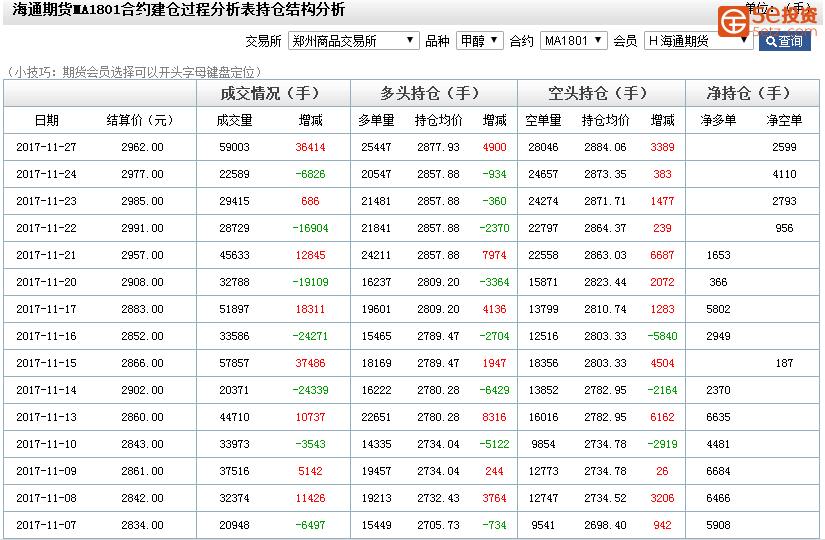Click net long value 1653
Image resolution: width=825 pixels, height=540 pixels.
[x=718, y=255]
